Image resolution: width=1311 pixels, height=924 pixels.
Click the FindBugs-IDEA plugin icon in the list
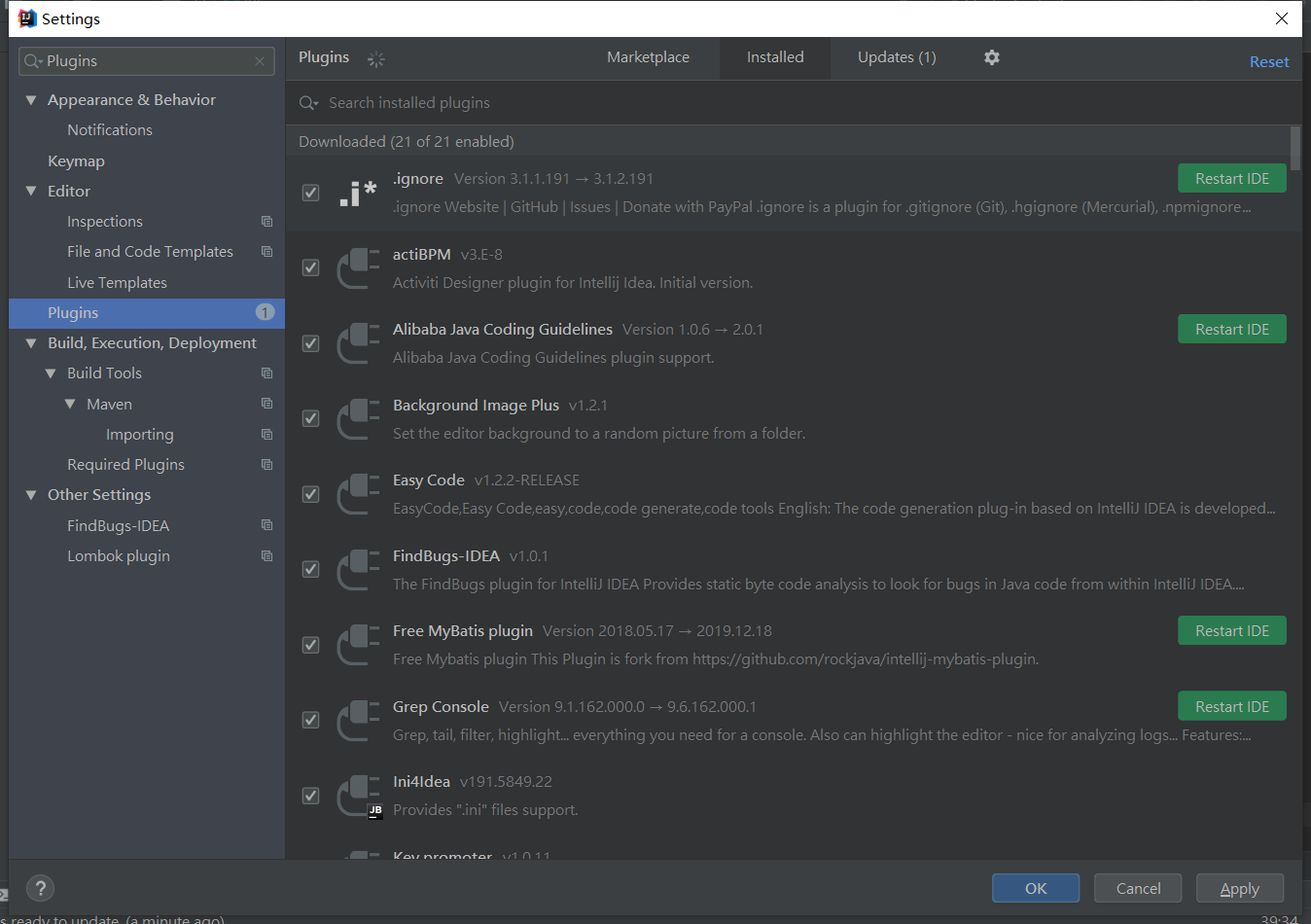pyautogui.click(x=358, y=570)
